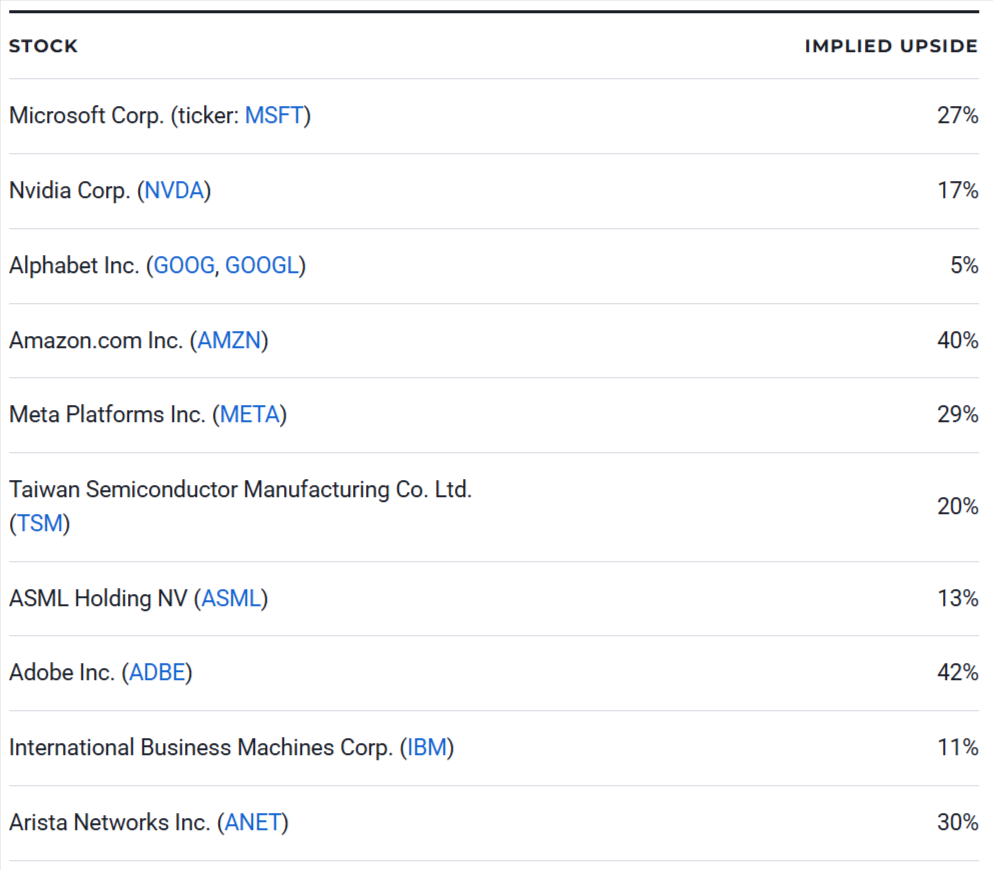Click Arista's 30% upside value

tap(958, 822)
